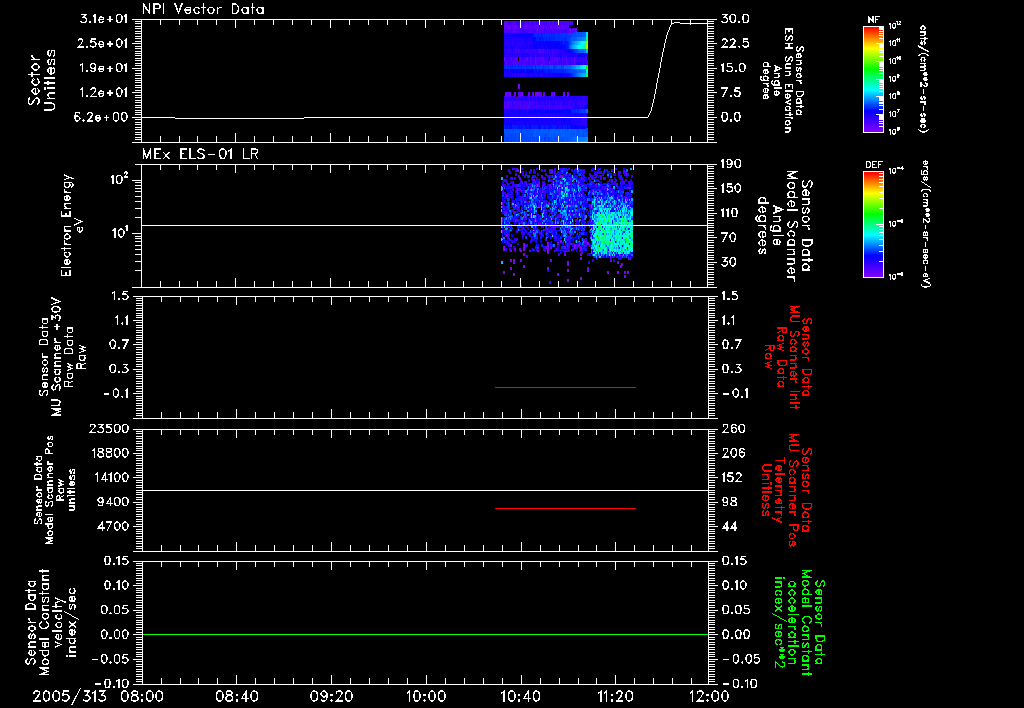Click the 'DEF' colorbar title
The height and width of the screenshot is (708, 1024).
tap(873, 165)
